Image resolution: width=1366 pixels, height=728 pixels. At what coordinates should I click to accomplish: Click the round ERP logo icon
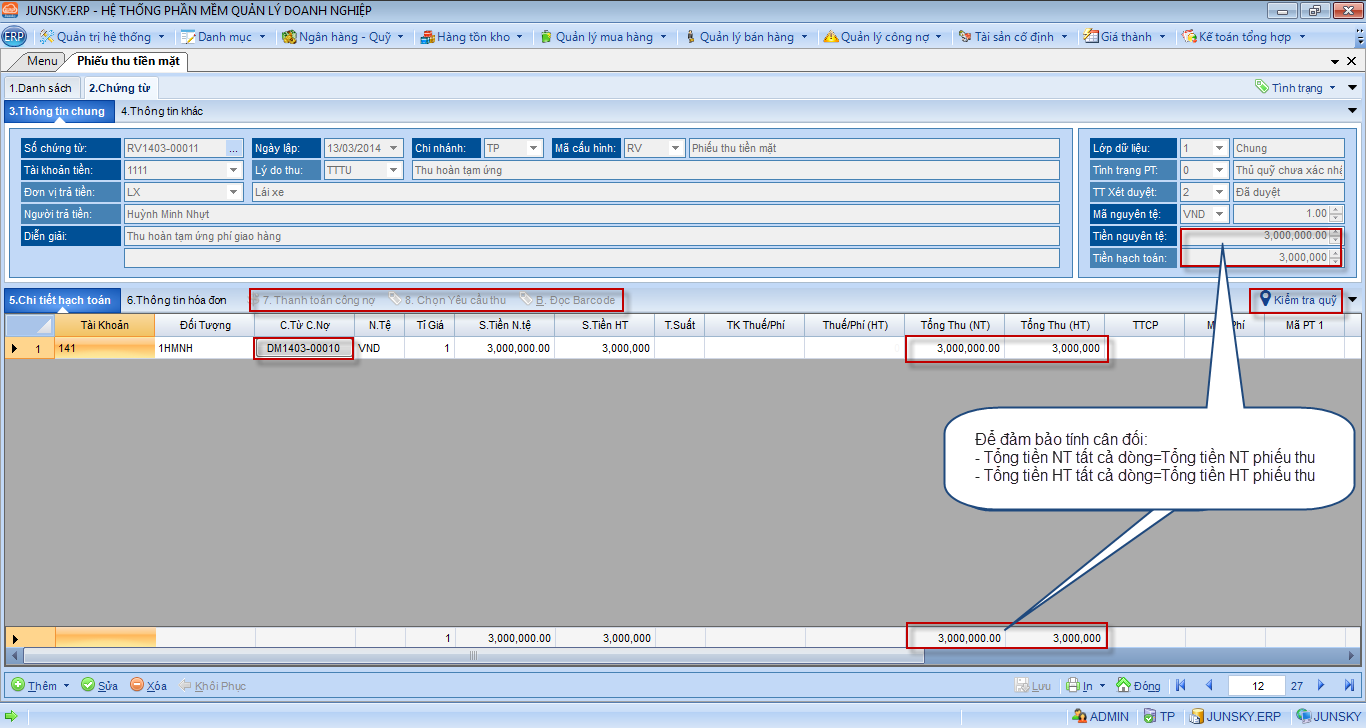click(14, 37)
